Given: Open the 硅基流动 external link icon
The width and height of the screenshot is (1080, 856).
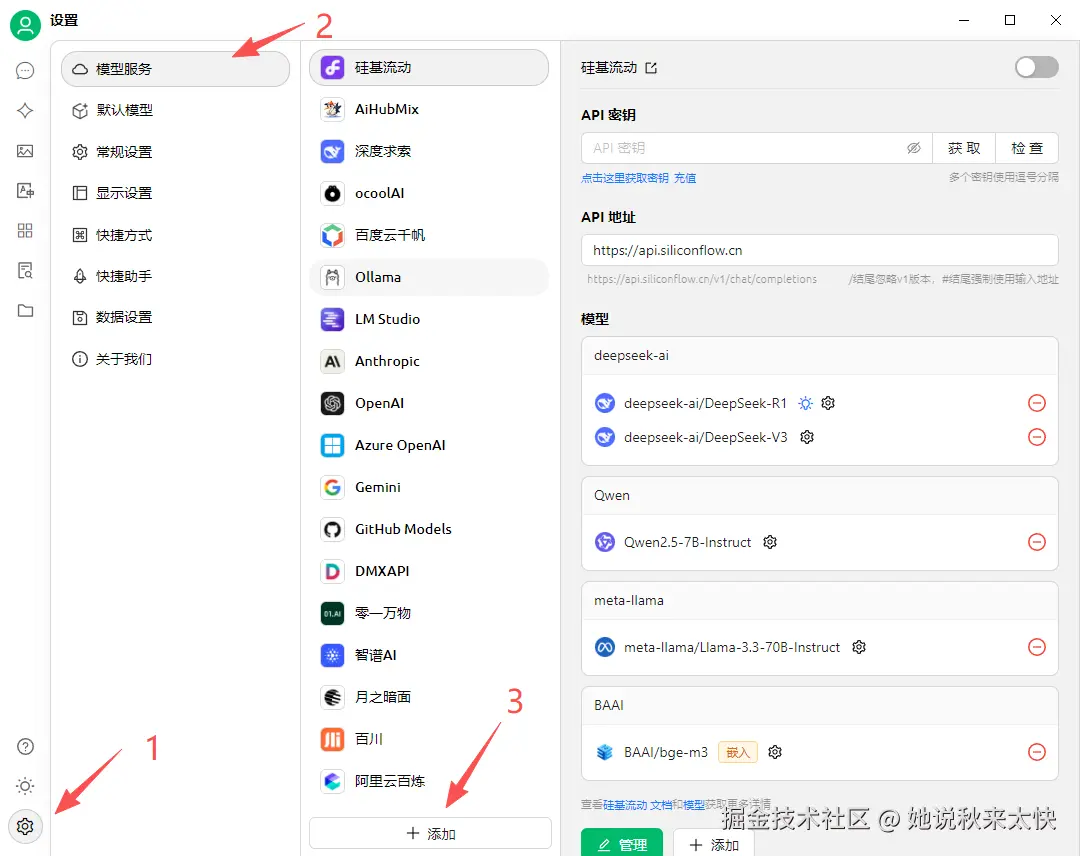Looking at the screenshot, I should (x=651, y=67).
